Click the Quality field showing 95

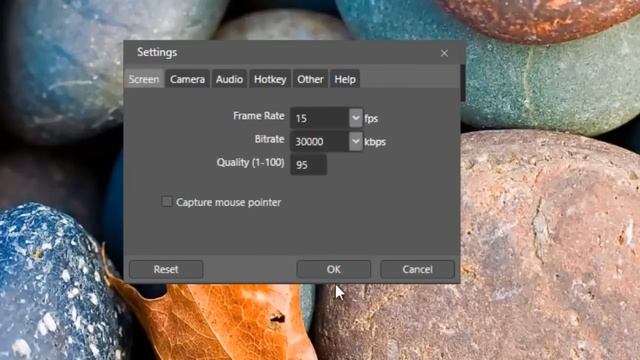click(309, 164)
